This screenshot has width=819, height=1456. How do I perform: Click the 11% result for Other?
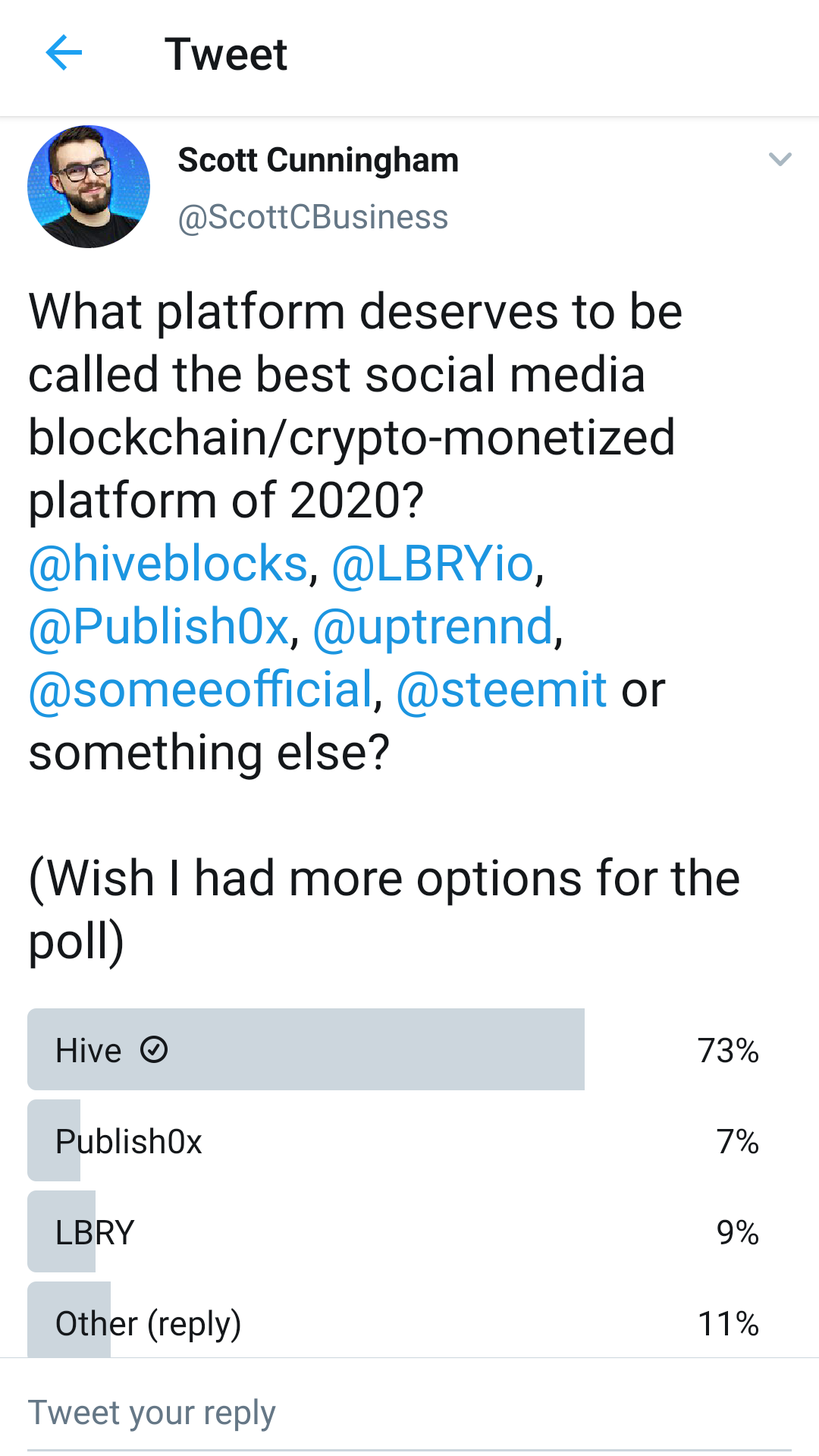click(728, 1324)
